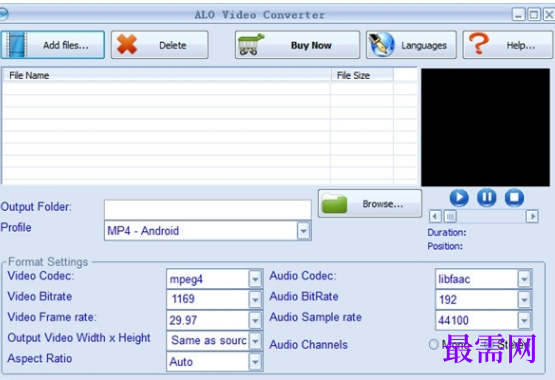Click the Output Folder text field
This screenshot has height=380, width=555.
208,209
